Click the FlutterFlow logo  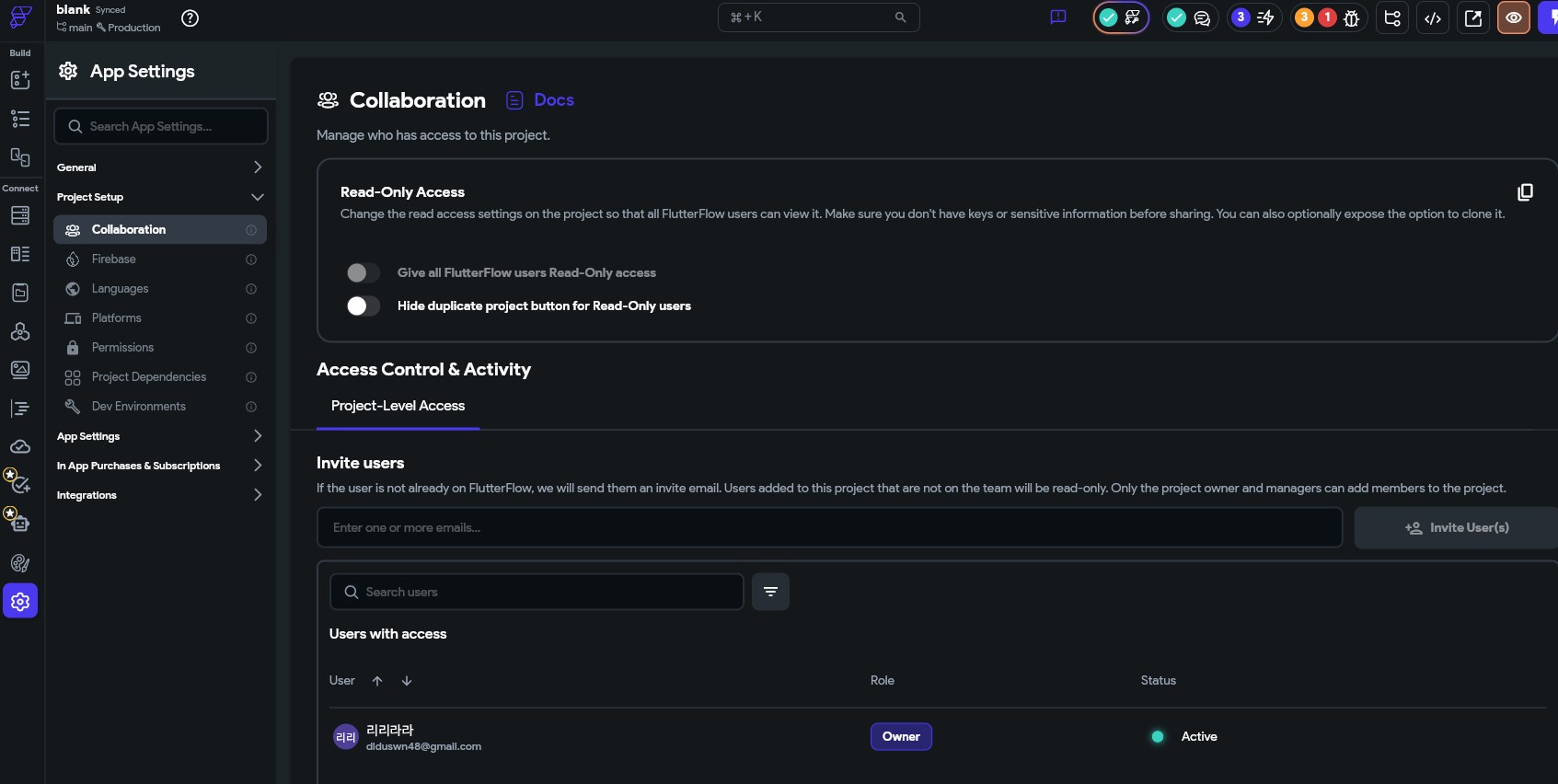[20, 17]
